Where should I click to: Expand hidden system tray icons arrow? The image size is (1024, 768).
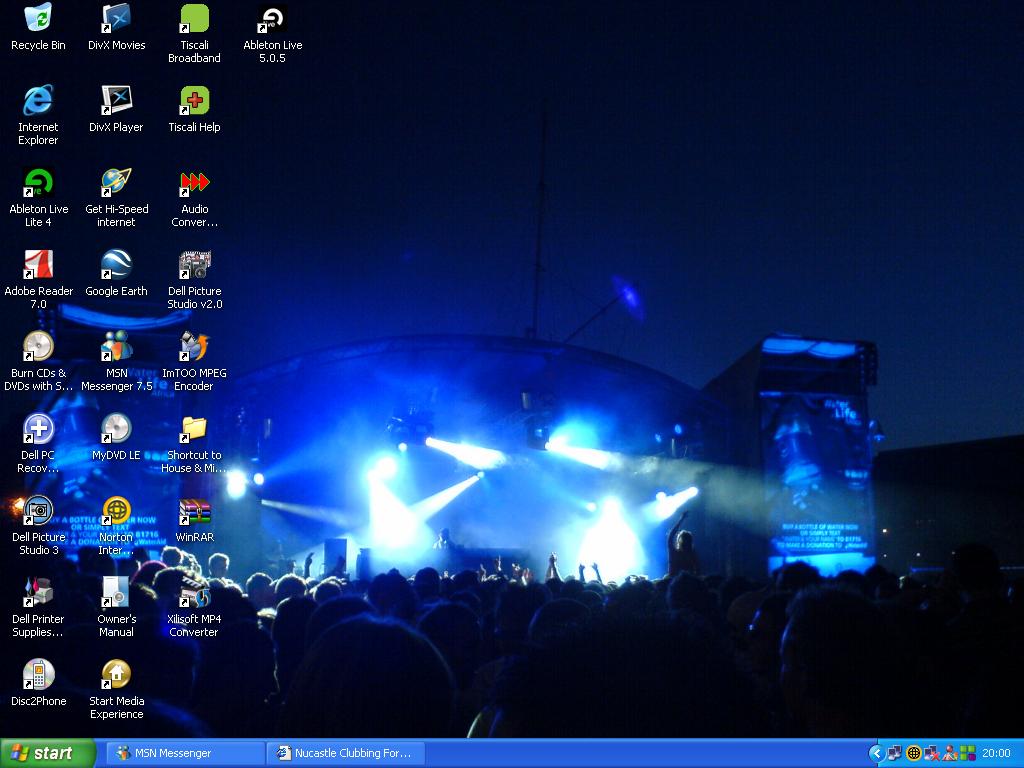tap(877, 753)
